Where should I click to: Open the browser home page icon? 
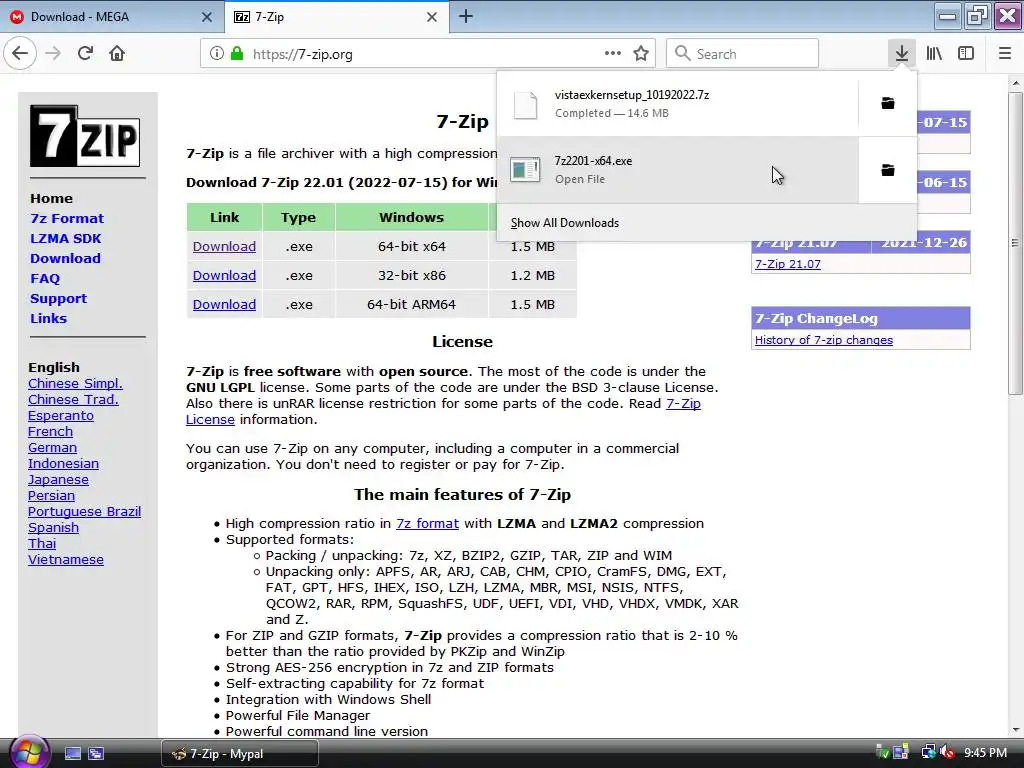[x=117, y=54]
